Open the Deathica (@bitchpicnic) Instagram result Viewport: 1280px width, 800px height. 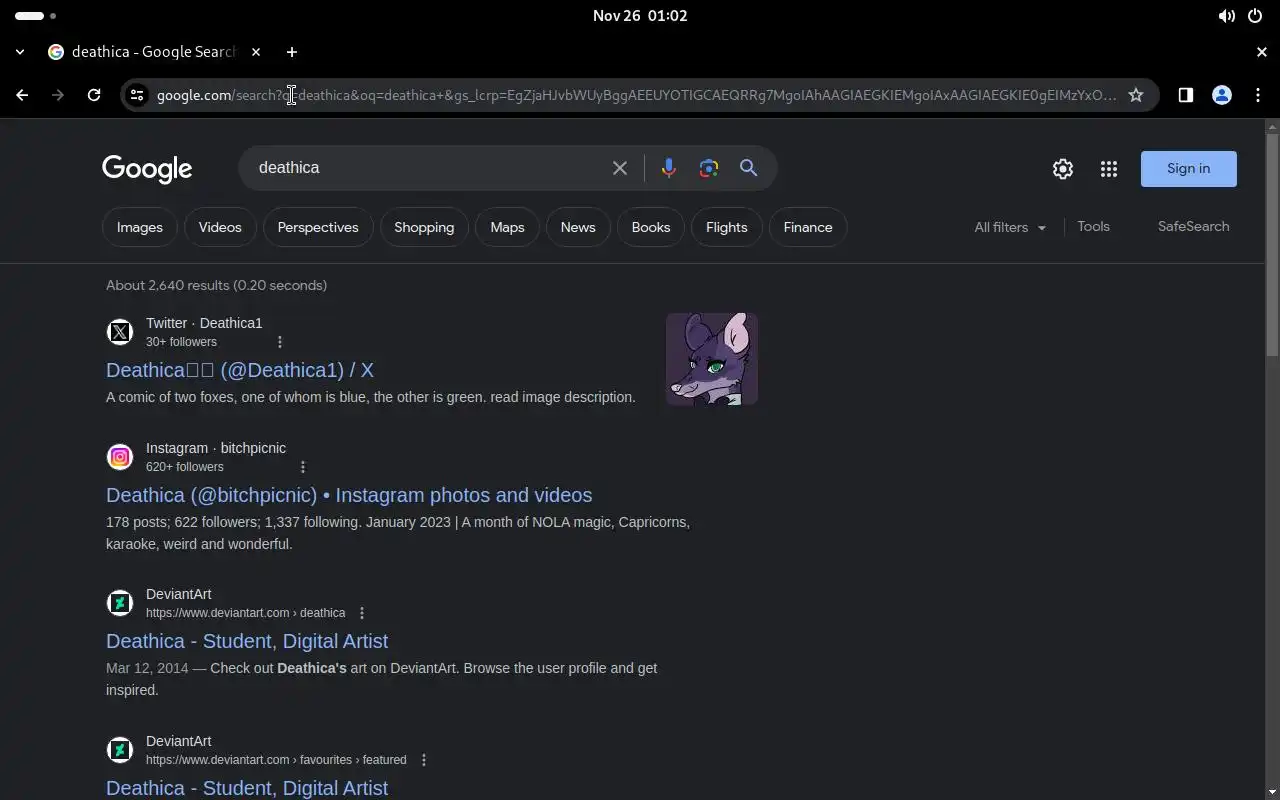pyautogui.click(x=349, y=495)
